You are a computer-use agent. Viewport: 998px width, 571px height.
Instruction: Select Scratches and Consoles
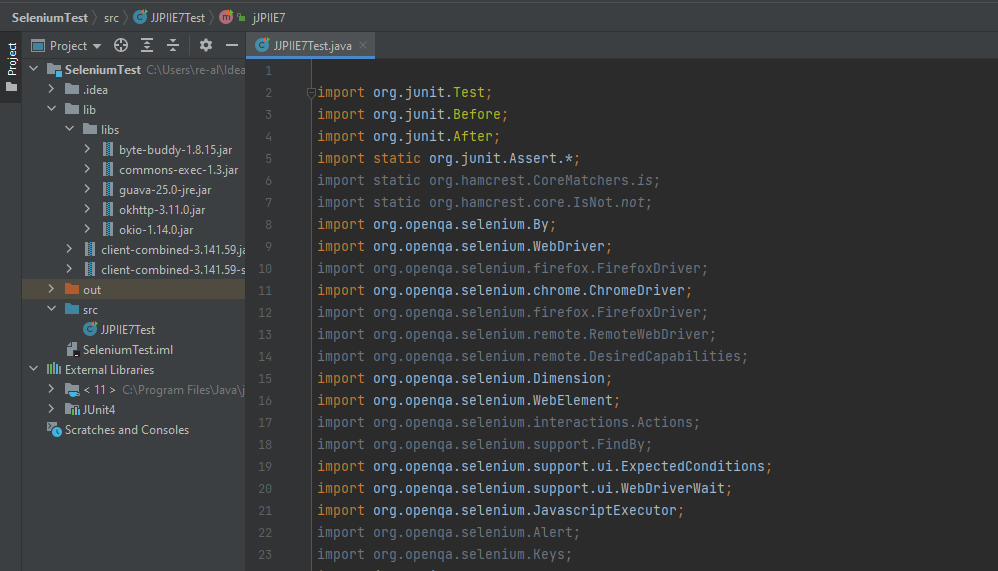click(x=127, y=430)
